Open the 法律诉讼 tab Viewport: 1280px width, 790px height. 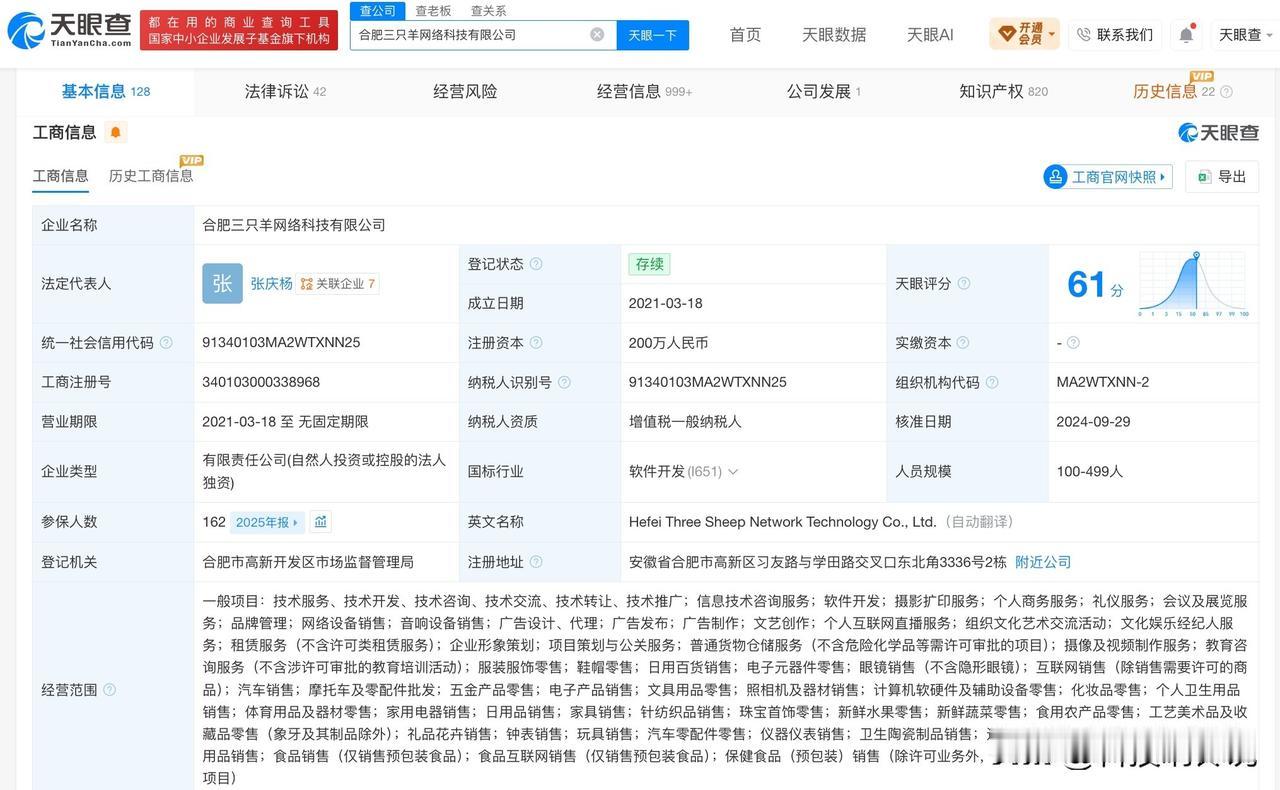coord(285,91)
